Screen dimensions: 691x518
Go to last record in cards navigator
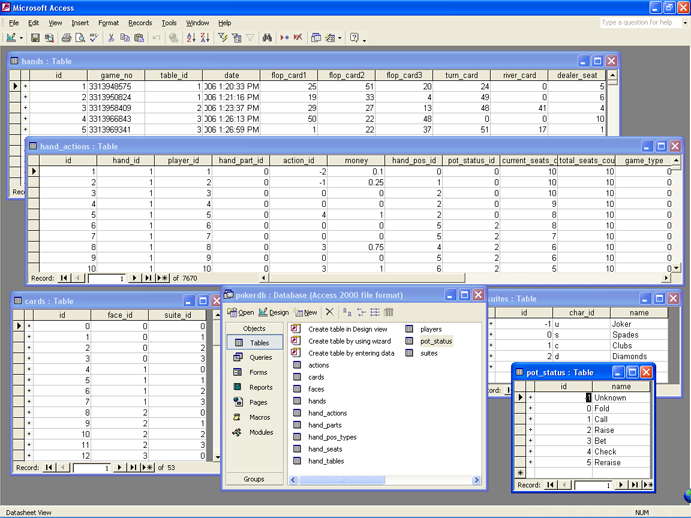[133, 468]
